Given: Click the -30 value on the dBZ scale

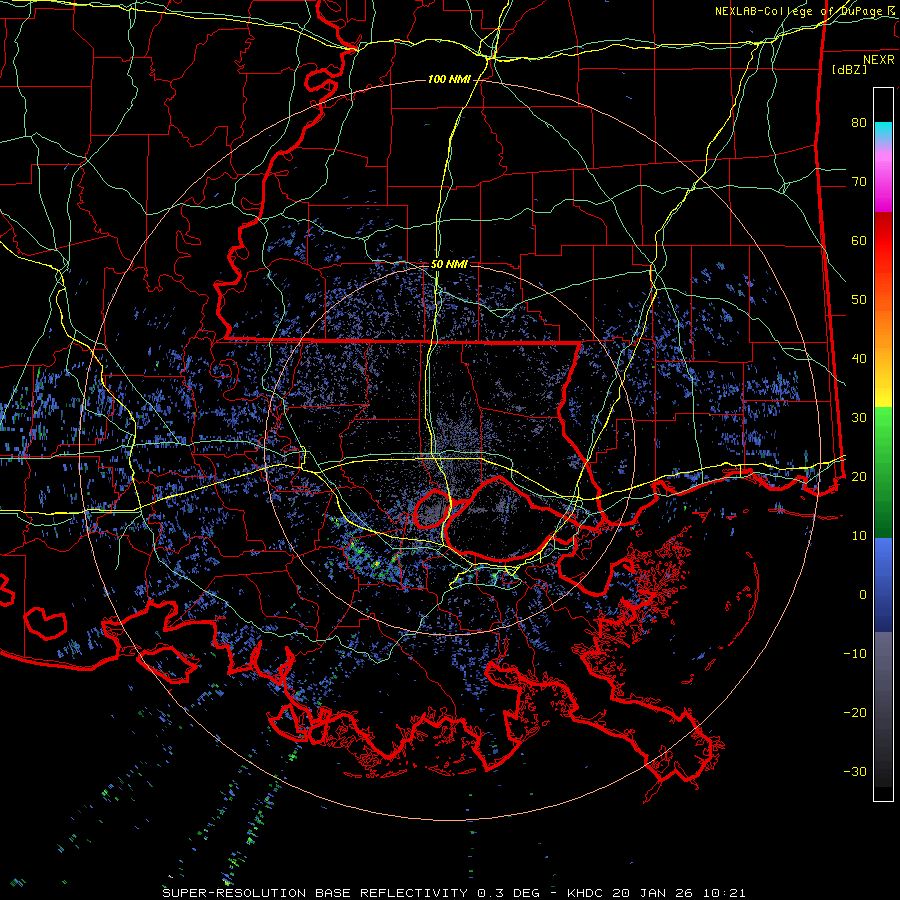Looking at the screenshot, I should [x=855, y=771].
